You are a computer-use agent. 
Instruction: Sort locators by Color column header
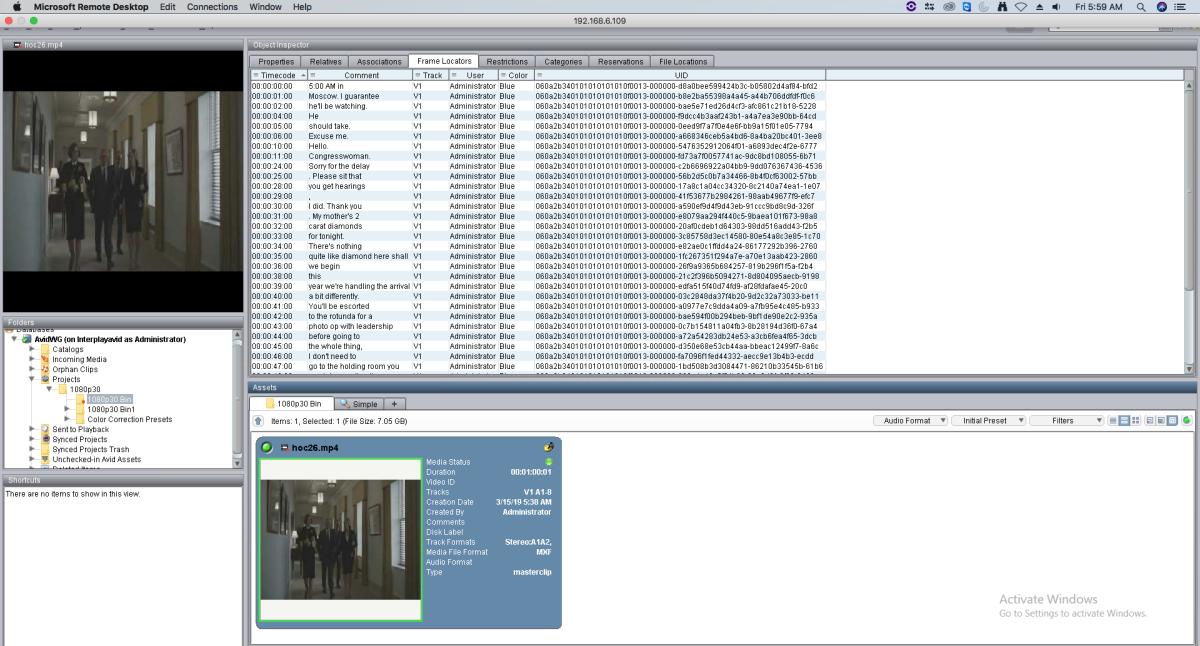click(x=516, y=75)
